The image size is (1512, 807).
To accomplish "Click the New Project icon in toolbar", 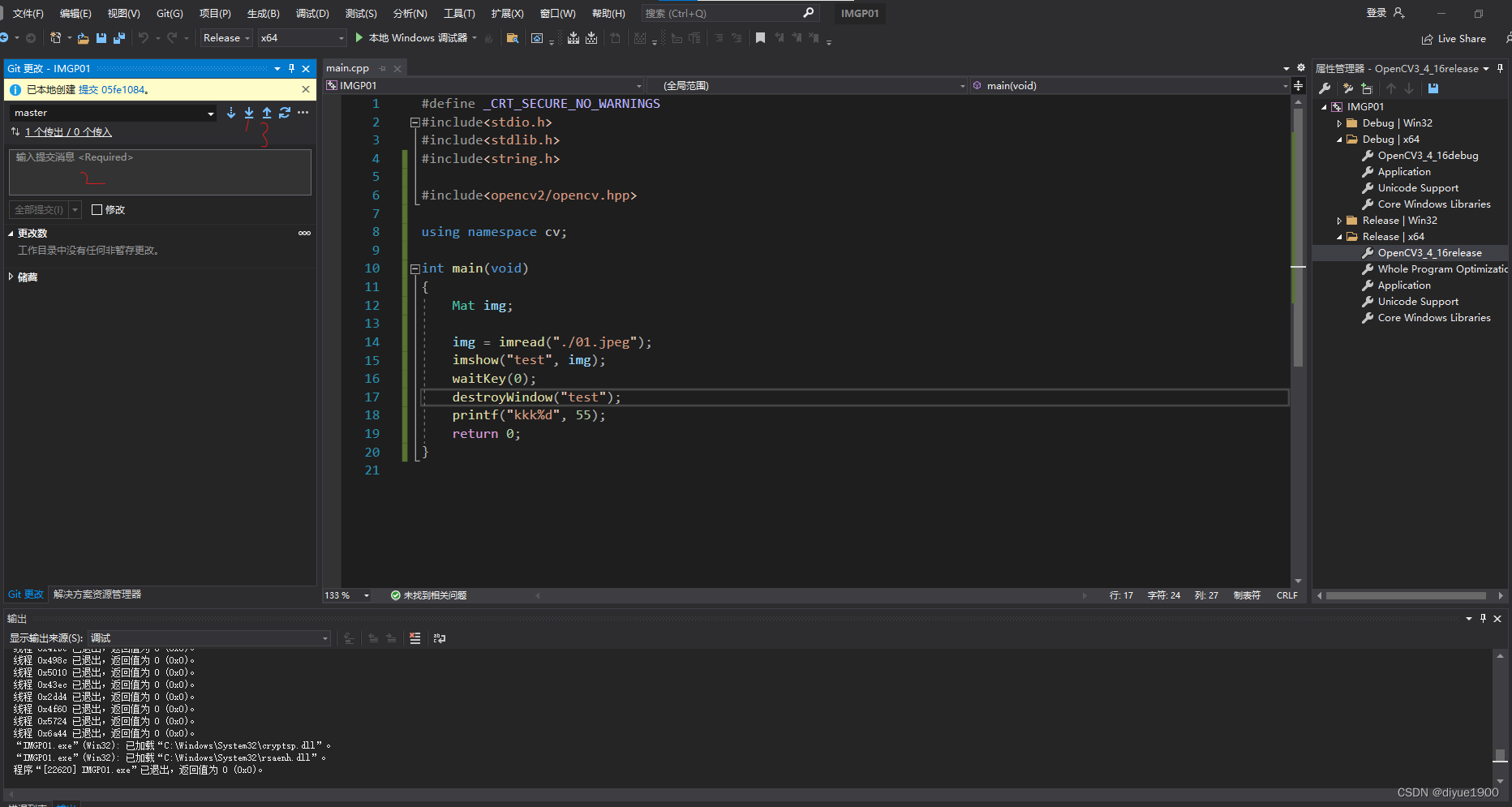I will 55,38.
